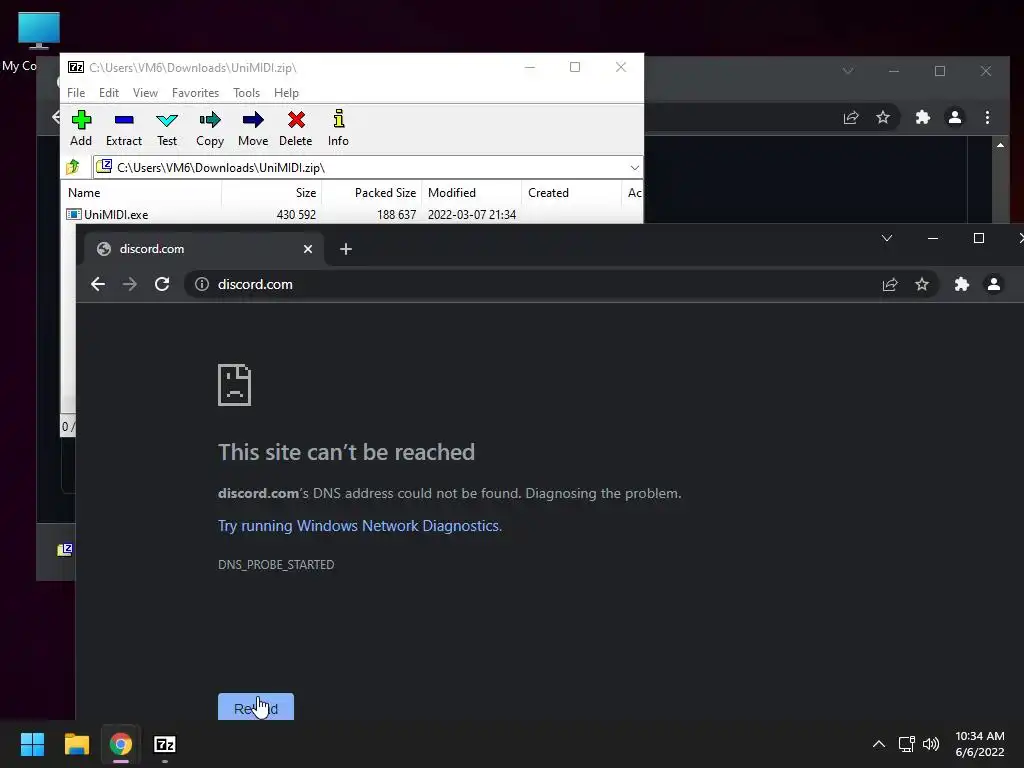Switch to Chrome on the taskbar
Image resolution: width=1024 pixels, height=768 pixels.
(121, 744)
